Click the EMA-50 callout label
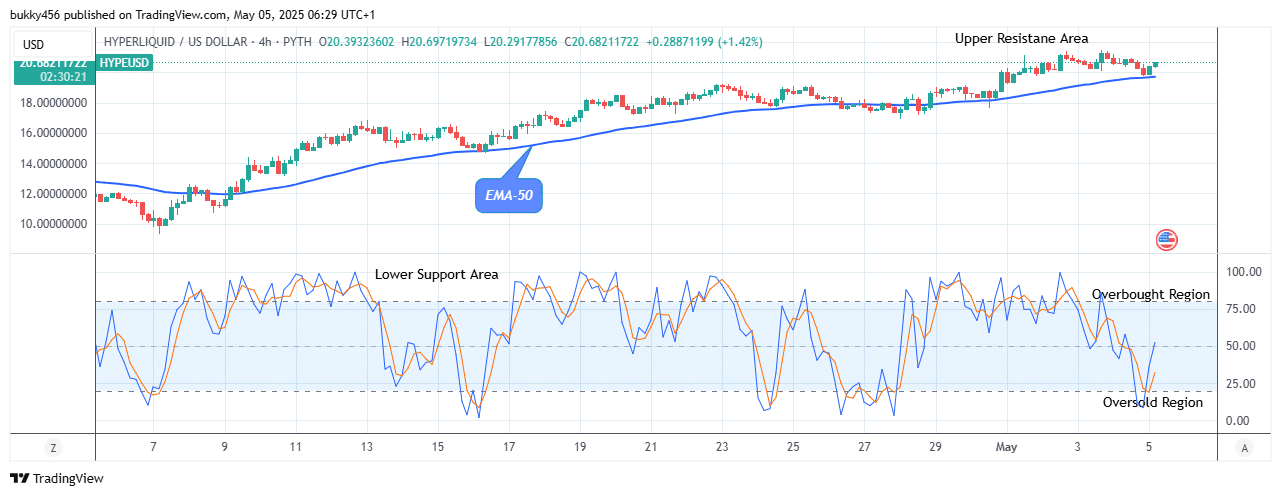Screen dimensions: 1281x496 point(508,194)
